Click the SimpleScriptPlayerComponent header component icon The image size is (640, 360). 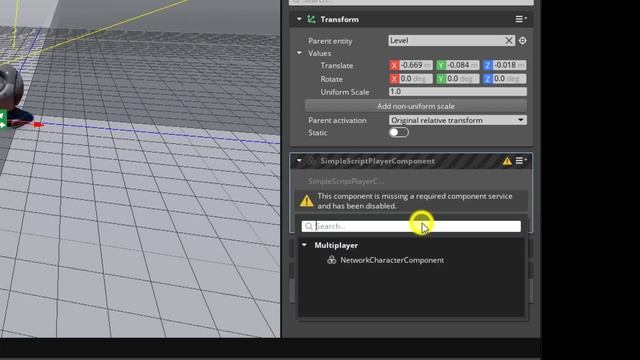click(x=311, y=161)
